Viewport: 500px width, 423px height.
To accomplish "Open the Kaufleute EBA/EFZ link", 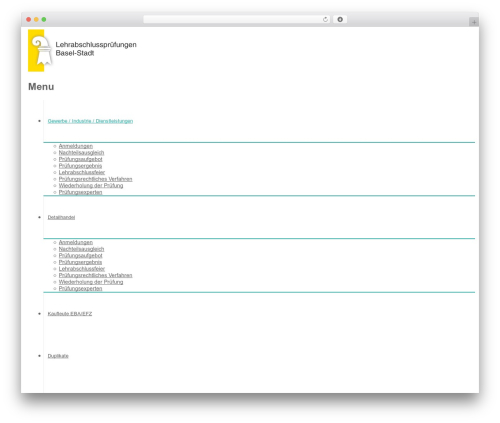I will pos(70,314).
